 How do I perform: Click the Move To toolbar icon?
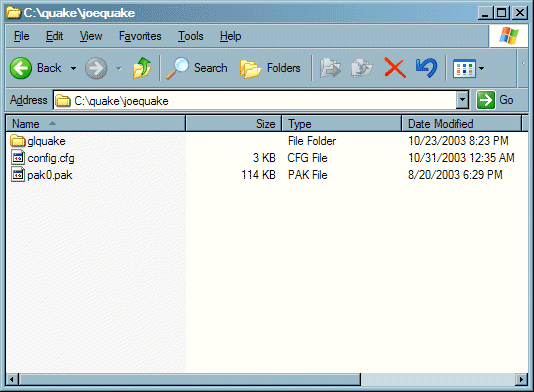point(330,68)
